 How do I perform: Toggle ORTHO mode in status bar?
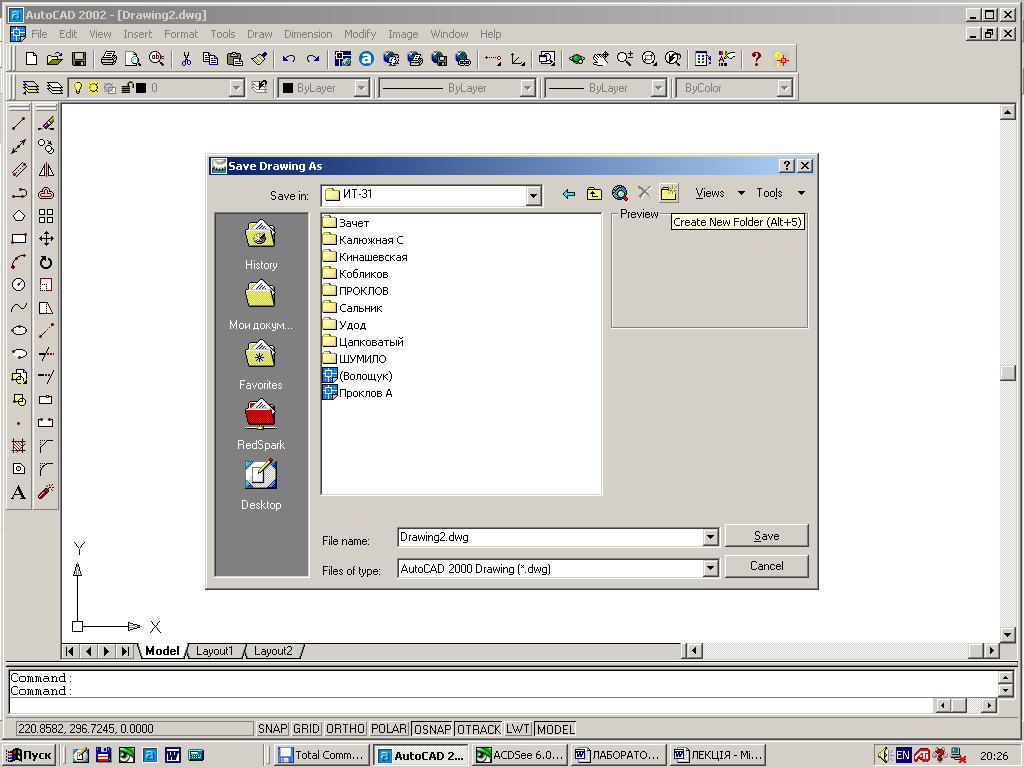(x=345, y=729)
